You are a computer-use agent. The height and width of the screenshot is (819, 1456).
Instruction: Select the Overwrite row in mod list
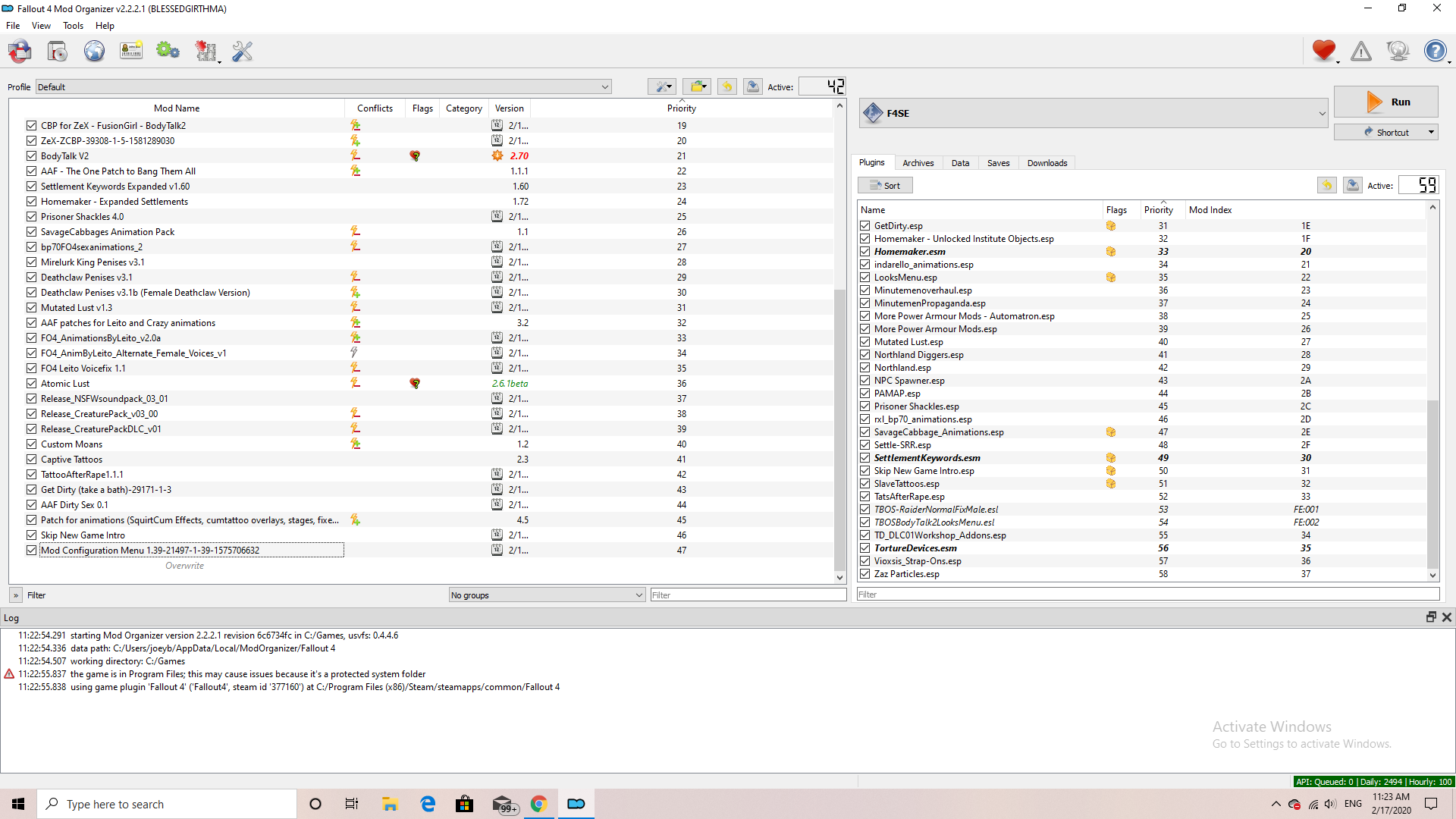point(184,566)
